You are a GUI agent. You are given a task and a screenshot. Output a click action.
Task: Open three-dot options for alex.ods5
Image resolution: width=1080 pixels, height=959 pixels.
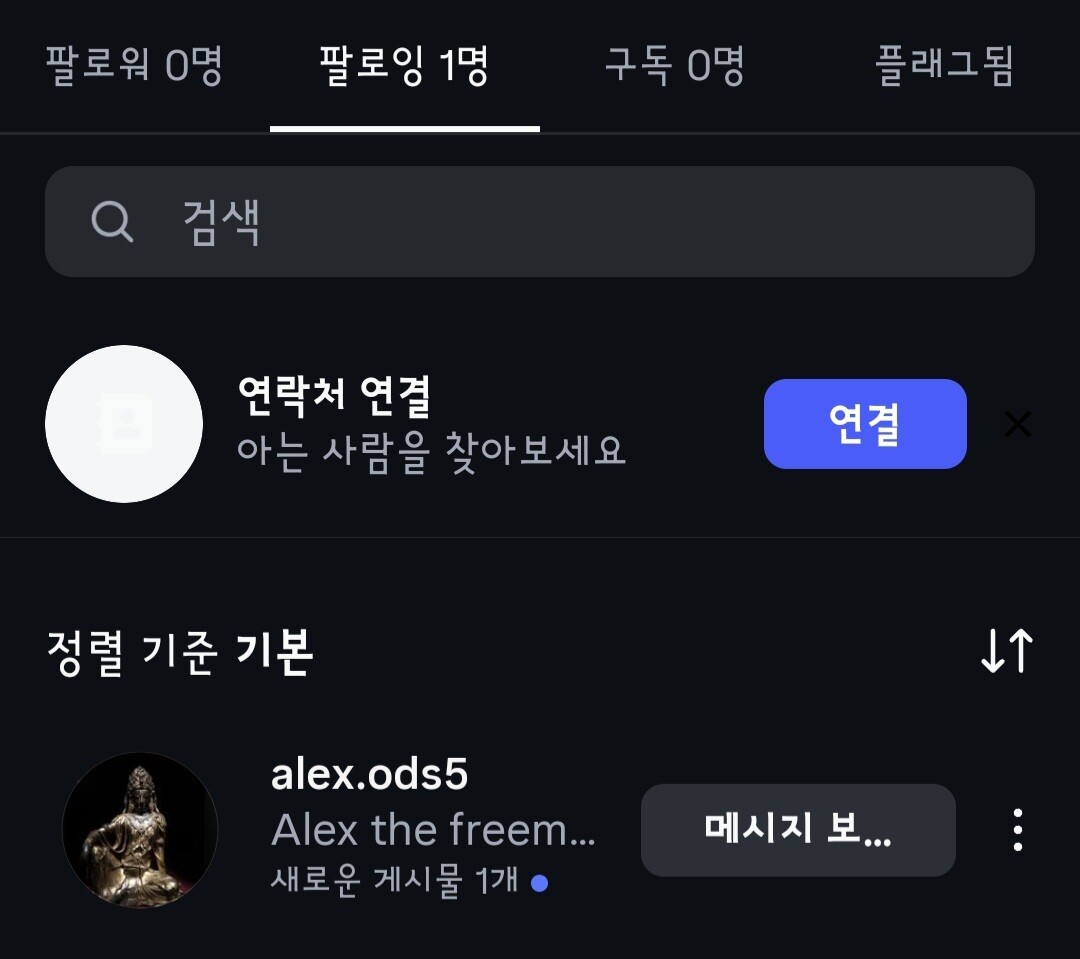[1017, 830]
